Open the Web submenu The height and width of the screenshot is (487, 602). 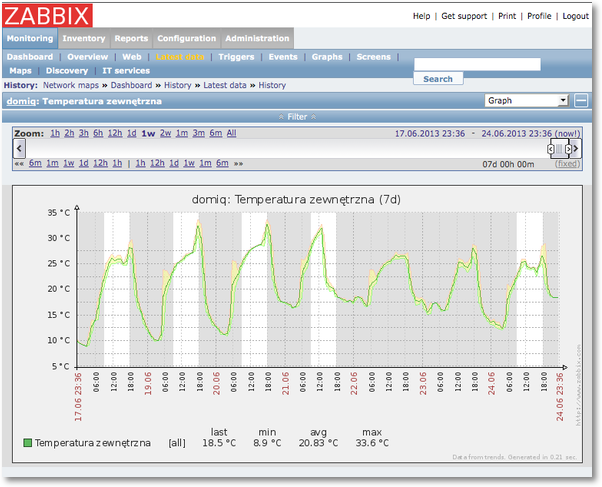coord(132,57)
